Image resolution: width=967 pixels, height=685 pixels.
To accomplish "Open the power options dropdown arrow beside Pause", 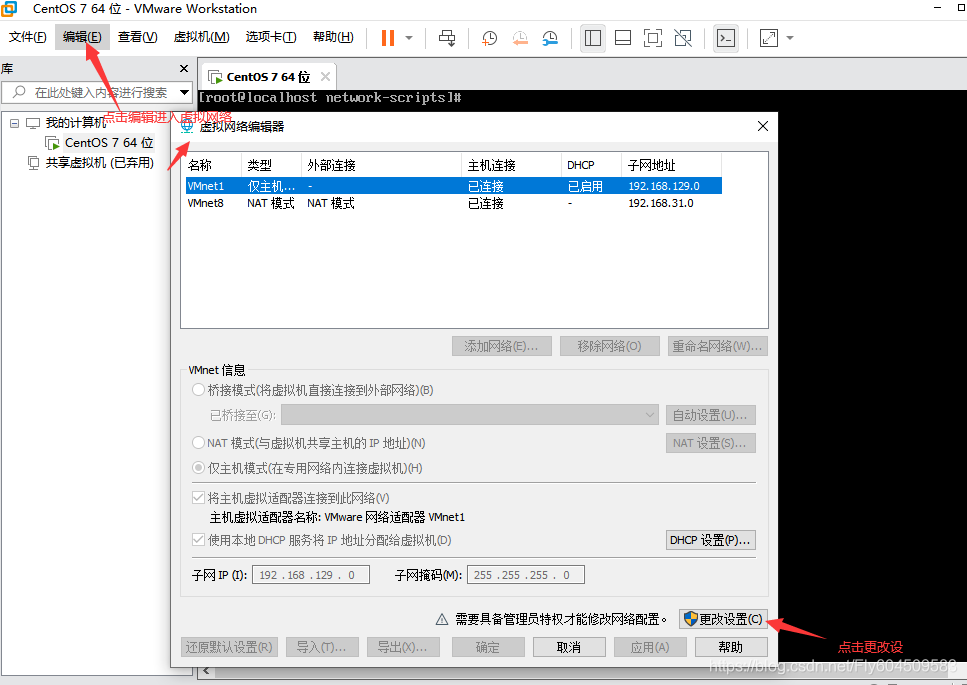I will (409, 38).
